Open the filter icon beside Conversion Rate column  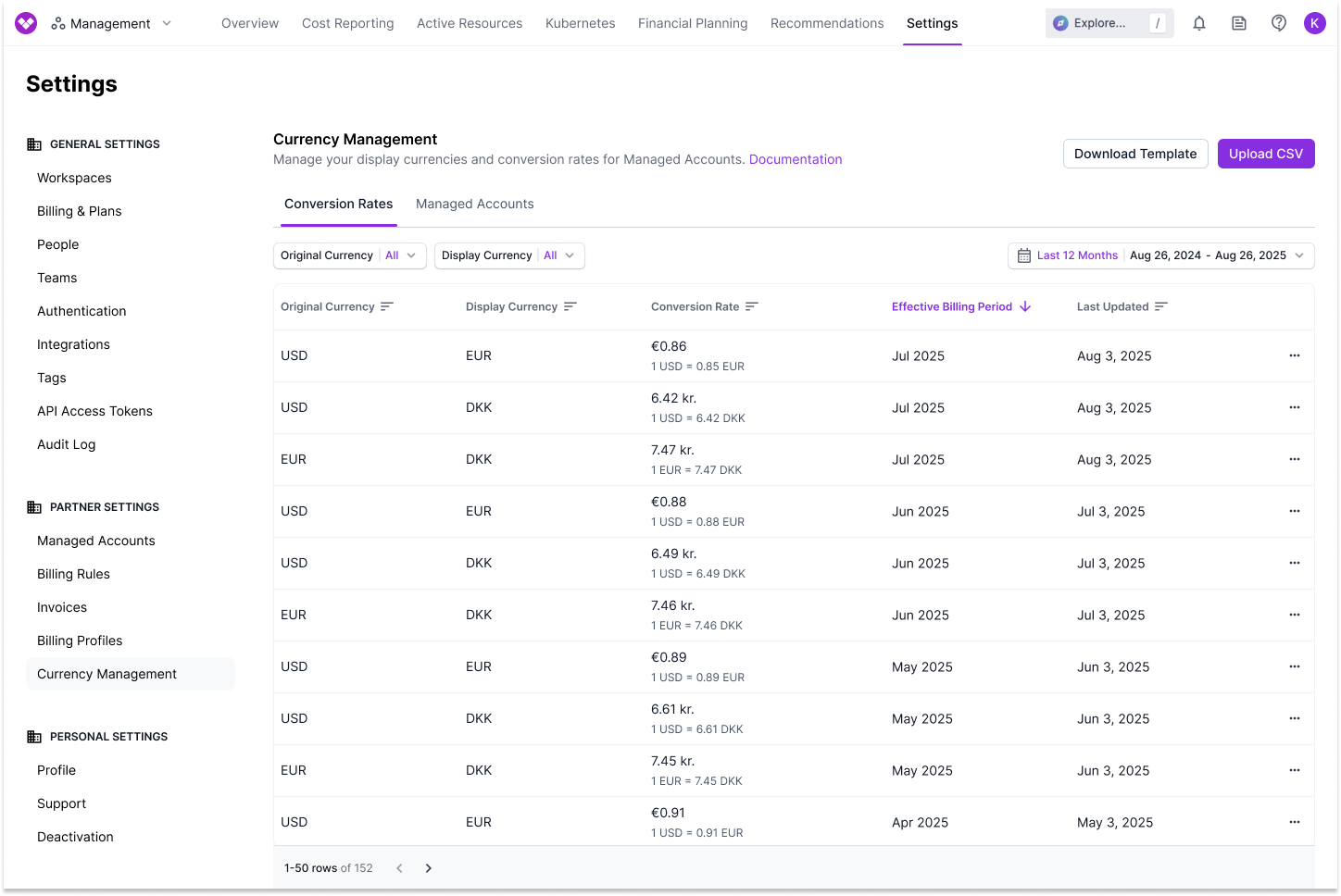tap(752, 306)
